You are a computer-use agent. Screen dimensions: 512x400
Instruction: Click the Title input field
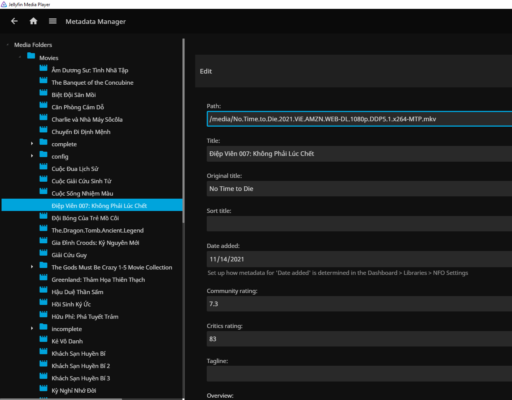click(x=359, y=154)
